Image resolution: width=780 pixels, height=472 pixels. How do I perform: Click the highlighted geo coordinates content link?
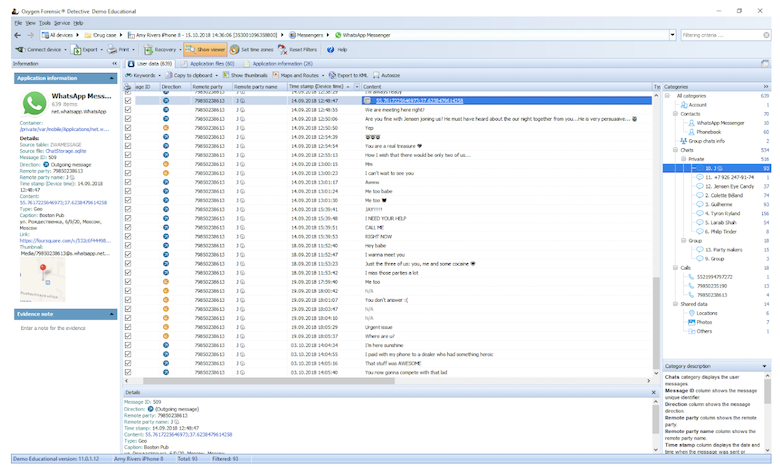pos(419,101)
